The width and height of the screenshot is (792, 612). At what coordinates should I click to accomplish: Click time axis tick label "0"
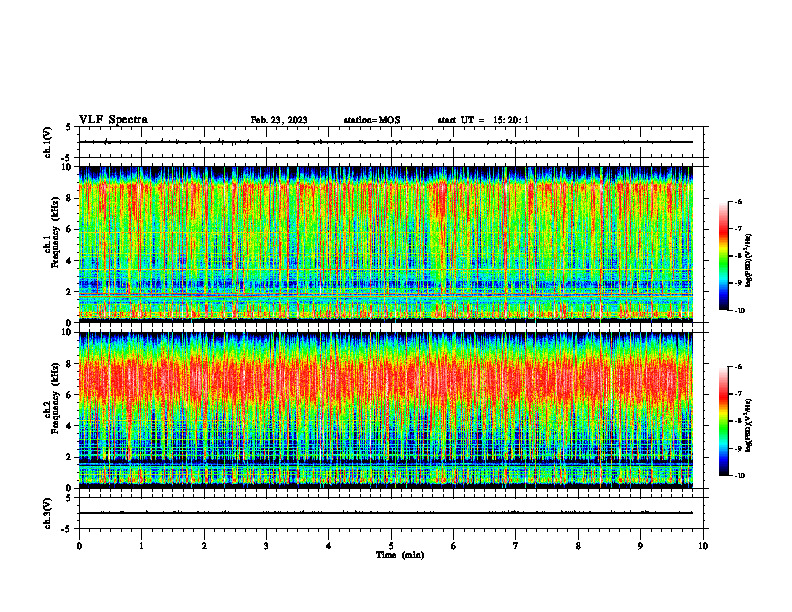pyautogui.click(x=79, y=546)
